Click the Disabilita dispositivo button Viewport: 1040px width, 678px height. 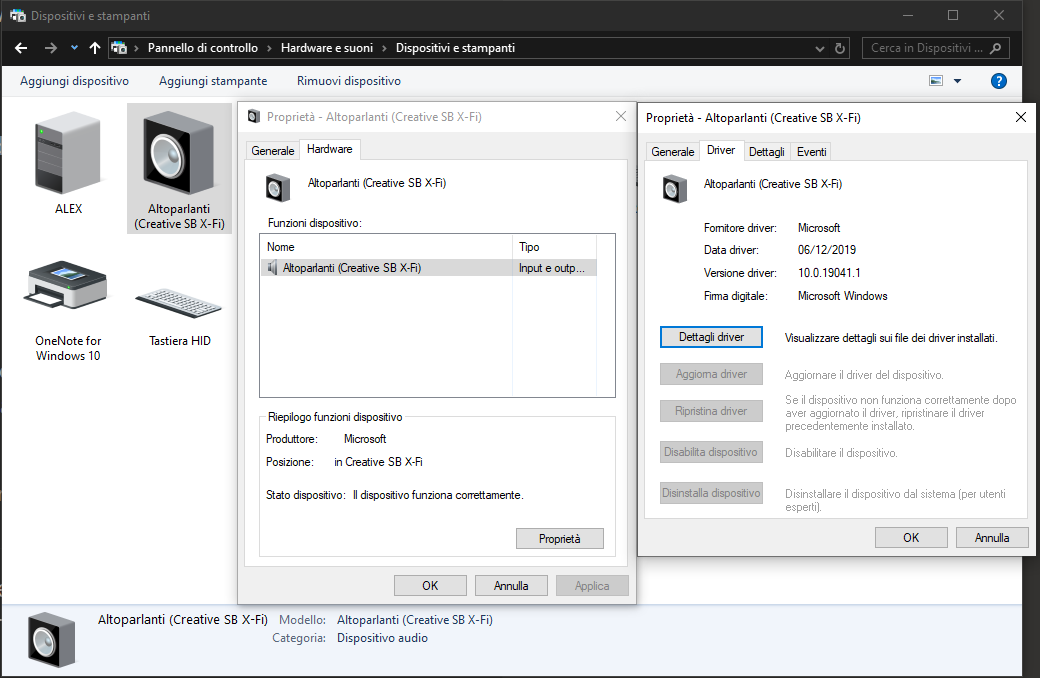coord(711,452)
